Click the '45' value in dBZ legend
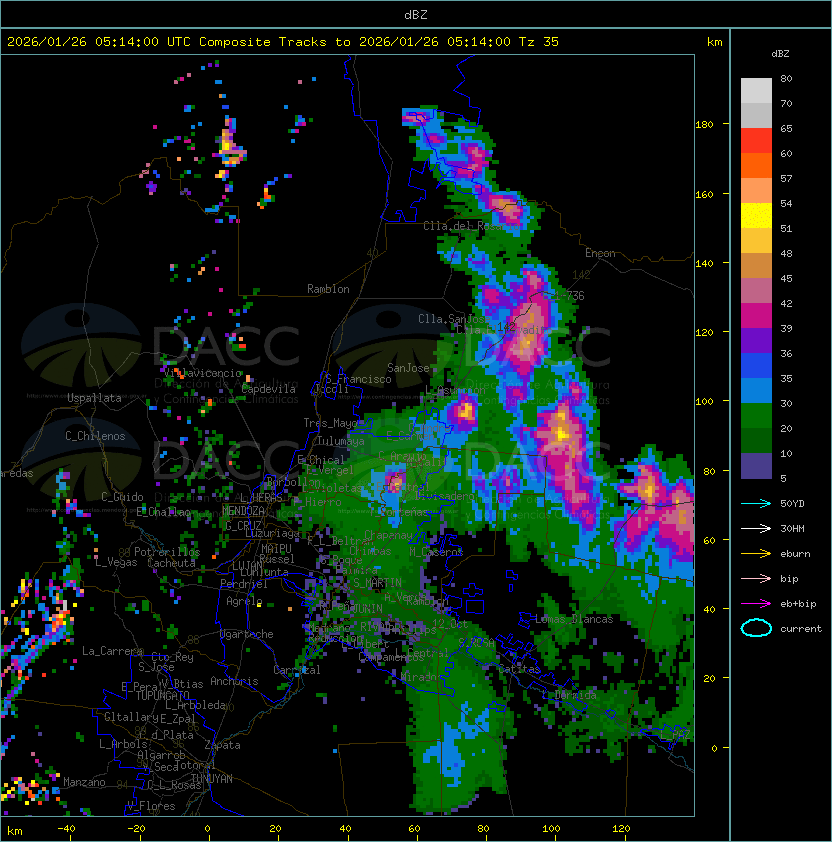The height and width of the screenshot is (842, 832). pyautogui.click(x=786, y=279)
